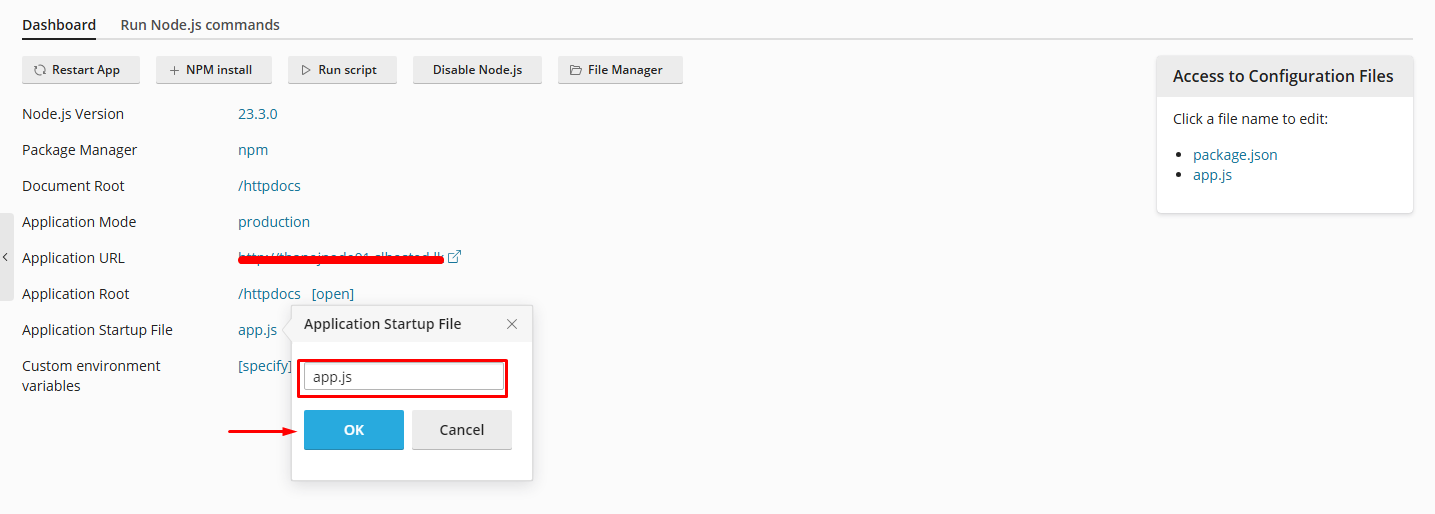Open package.json configuration file link
Screen dimensions: 1435x514
click(1235, 155)
